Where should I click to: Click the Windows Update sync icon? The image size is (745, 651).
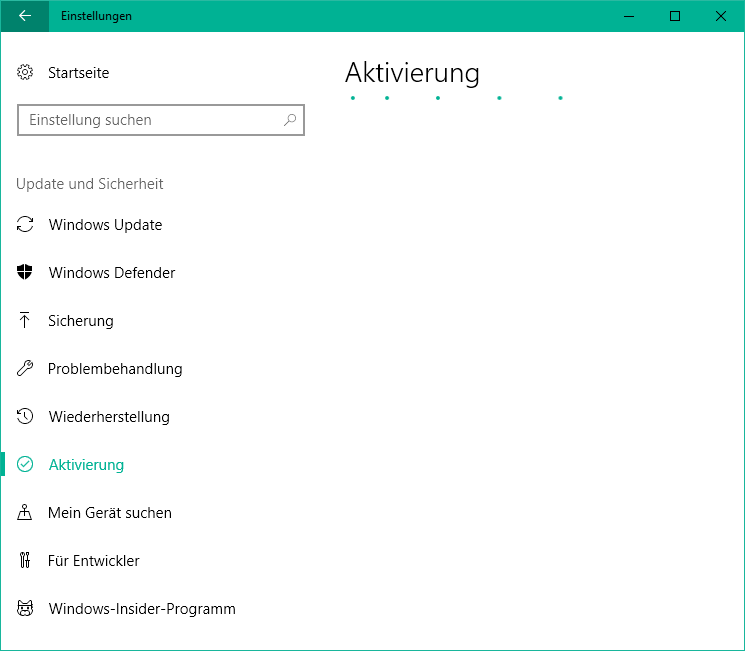(x=25, y=224)
